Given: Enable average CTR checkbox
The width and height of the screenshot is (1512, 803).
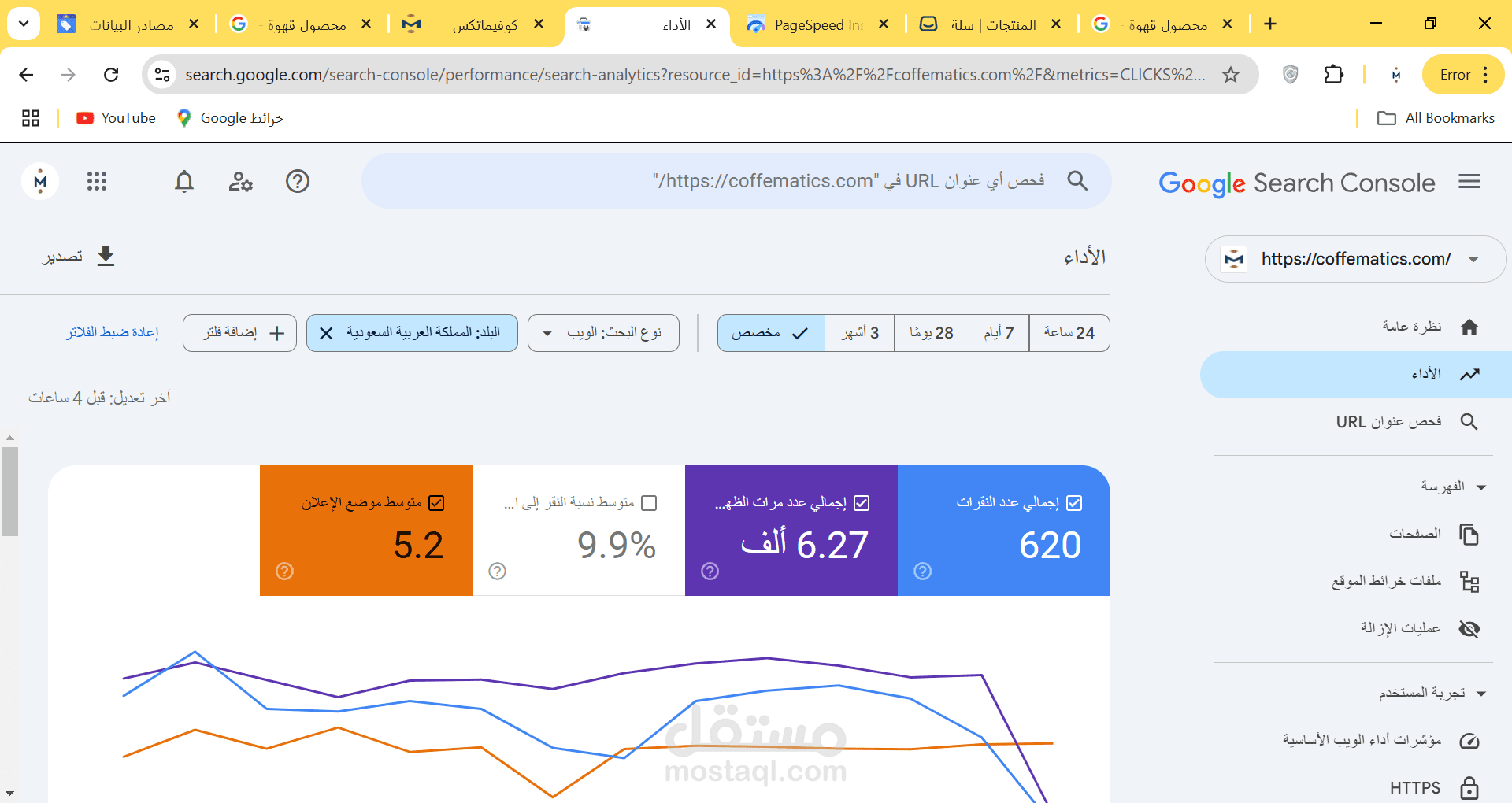Looking at the screenshot, I should [649, 503].
